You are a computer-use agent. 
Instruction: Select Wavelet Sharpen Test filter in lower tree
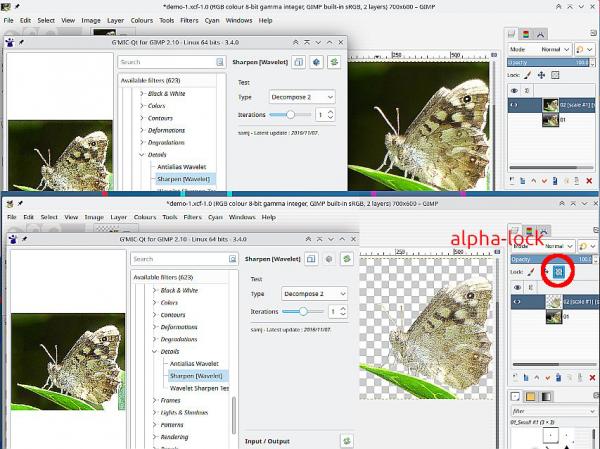(199, 388)
